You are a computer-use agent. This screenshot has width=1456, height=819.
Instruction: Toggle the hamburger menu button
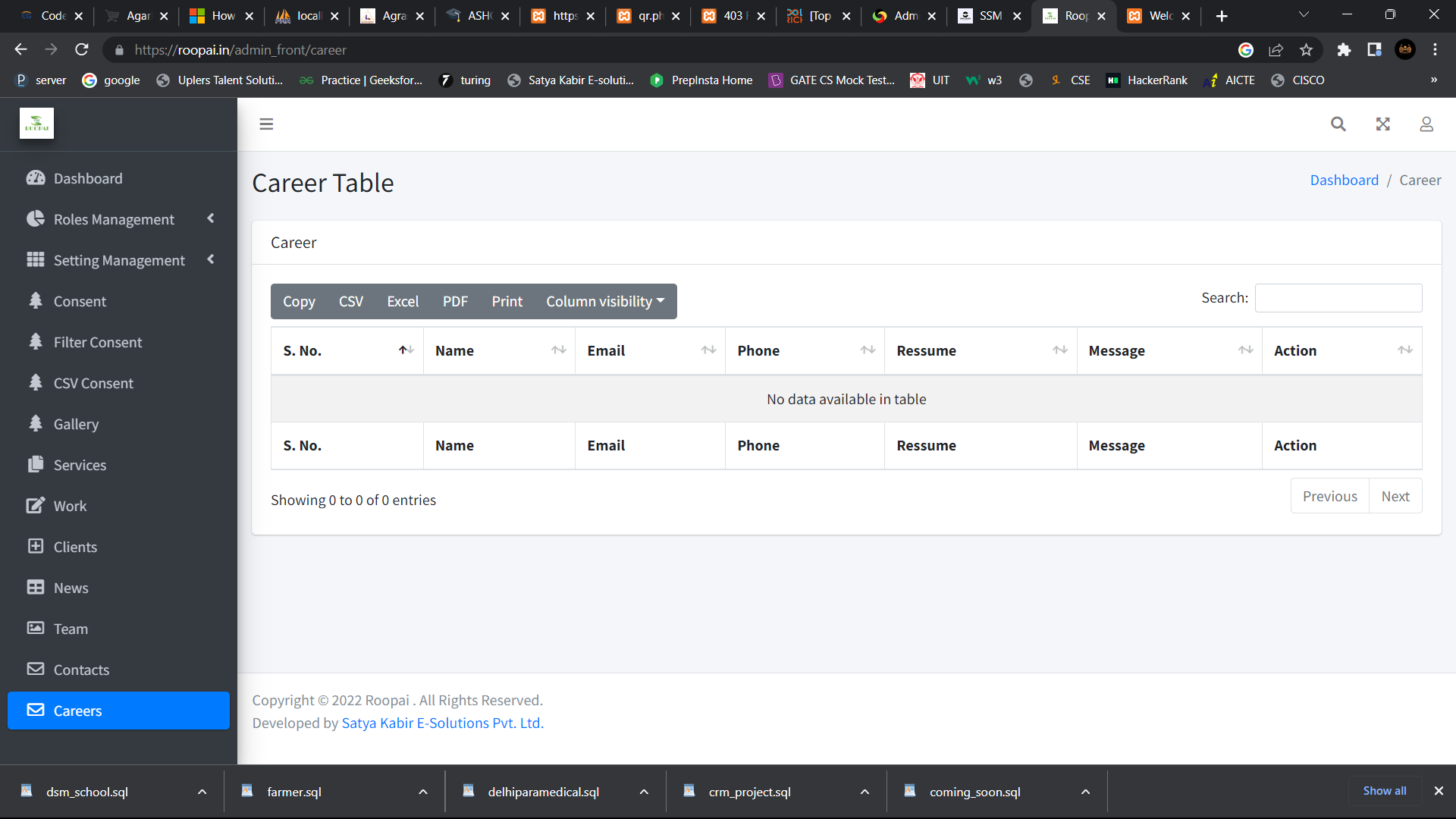point(266,124)
